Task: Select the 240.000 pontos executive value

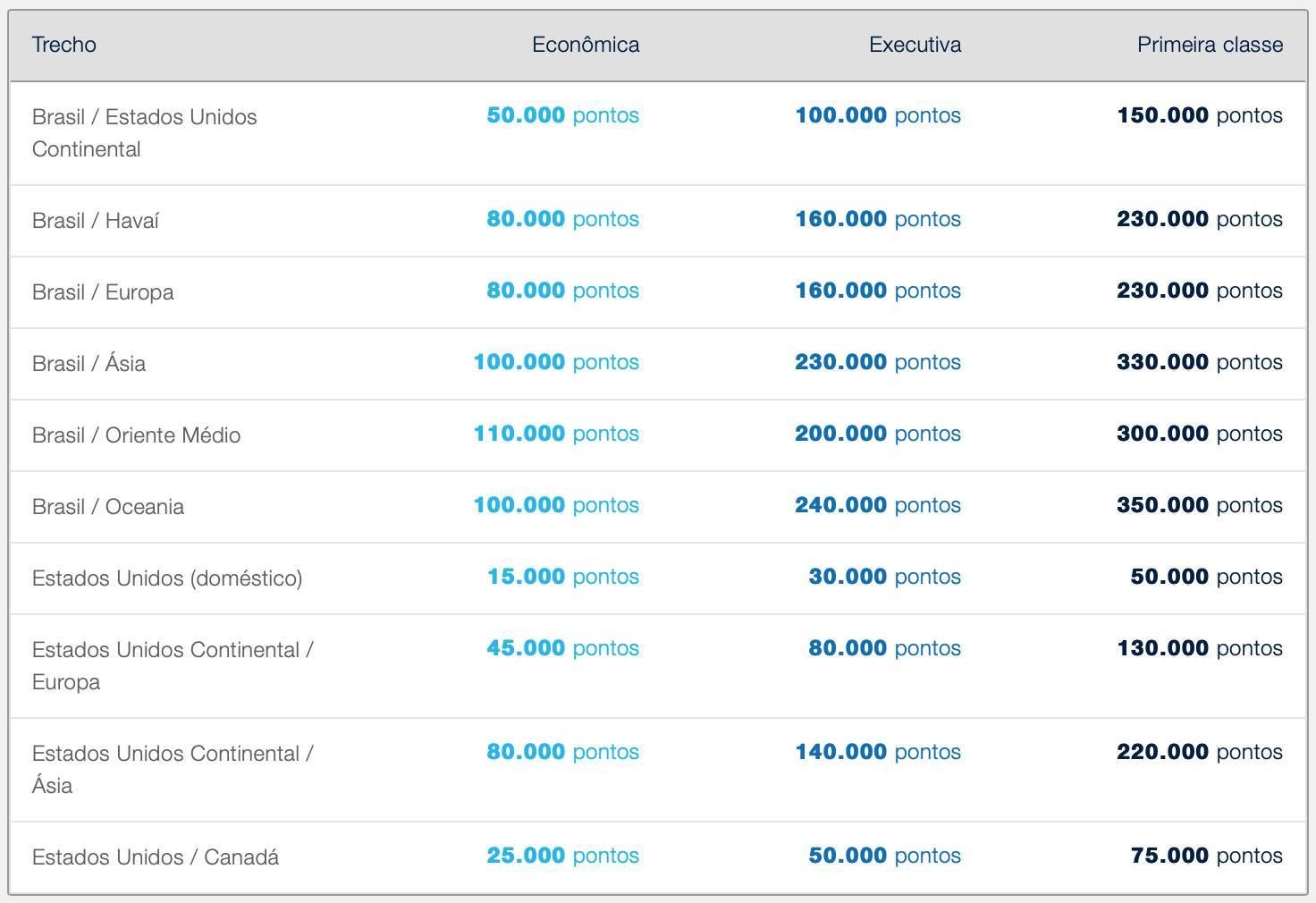Action: click(x=877, y=505)
